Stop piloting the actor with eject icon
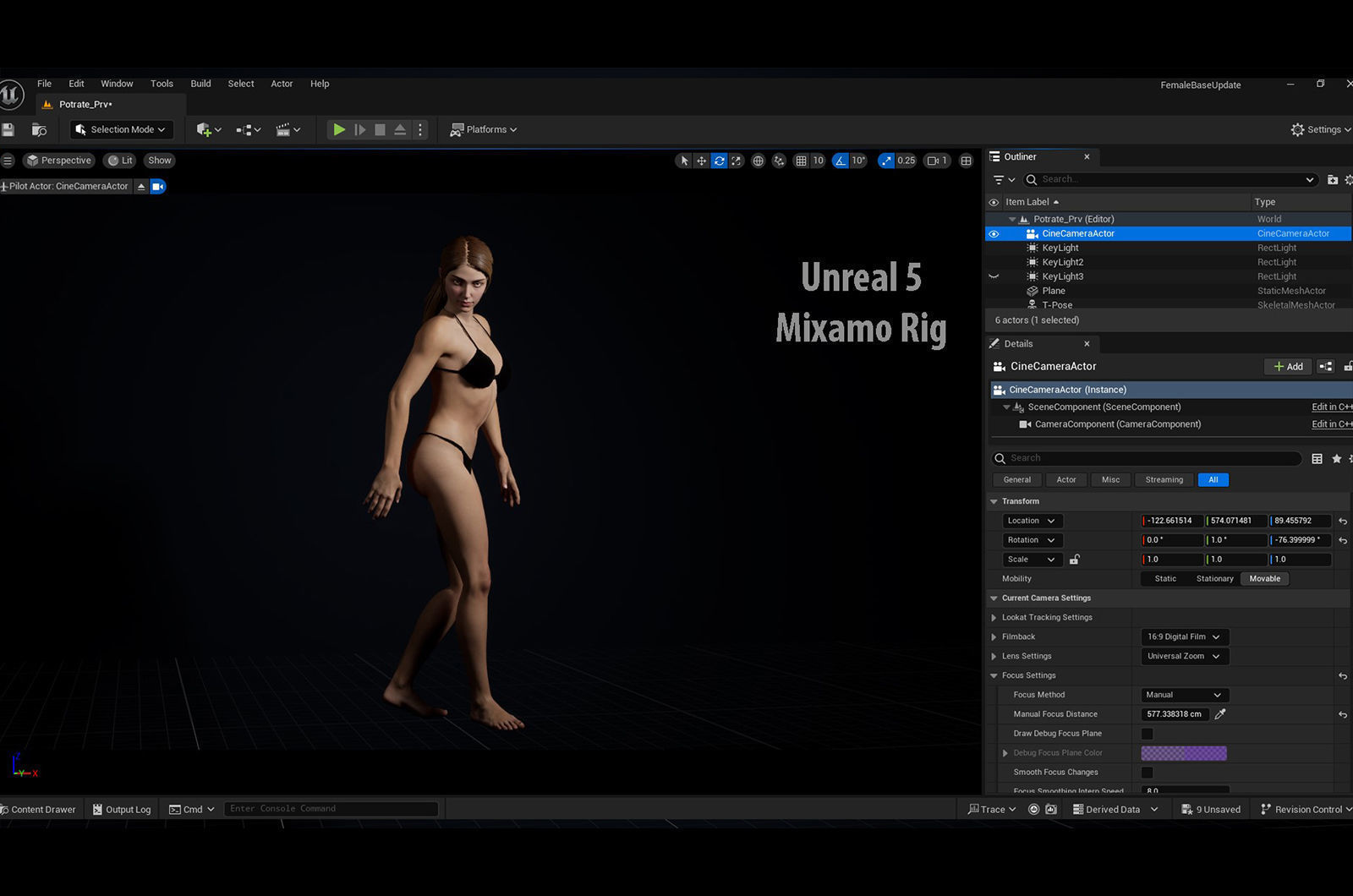 (141, 186)
